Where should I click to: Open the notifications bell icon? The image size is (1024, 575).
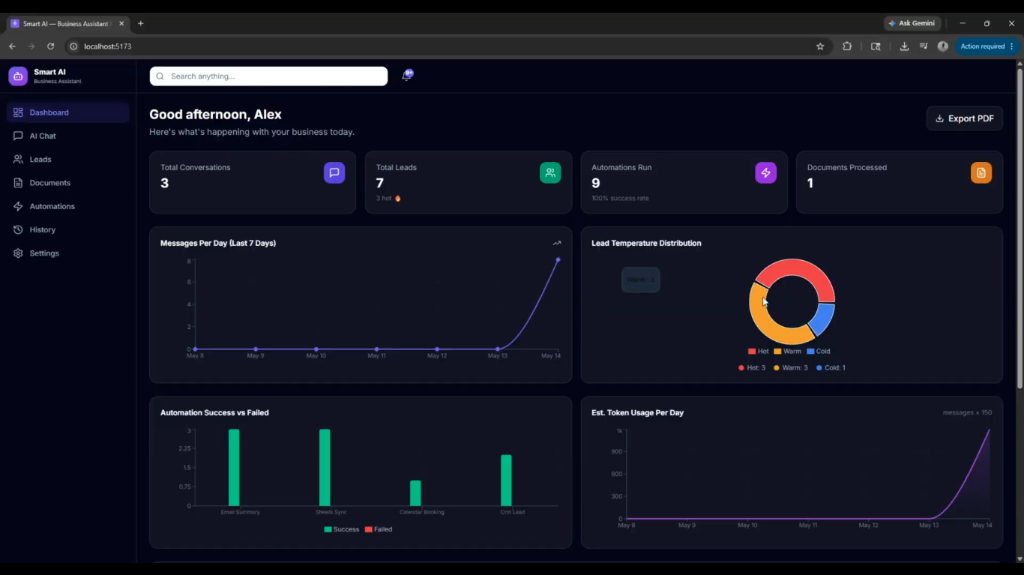pyautogui.click(x=407, y=75)
